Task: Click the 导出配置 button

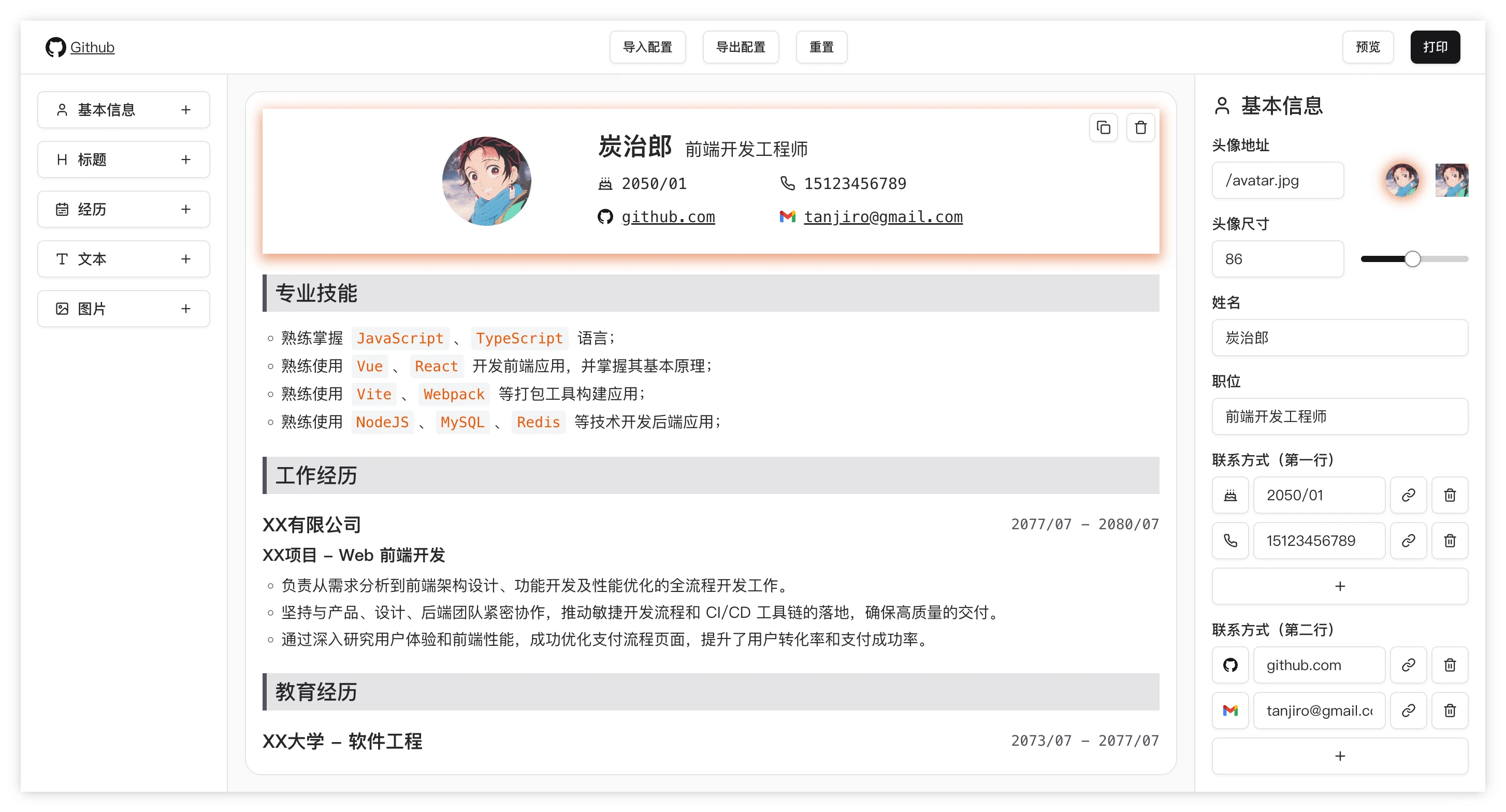Action: point(740,47)
